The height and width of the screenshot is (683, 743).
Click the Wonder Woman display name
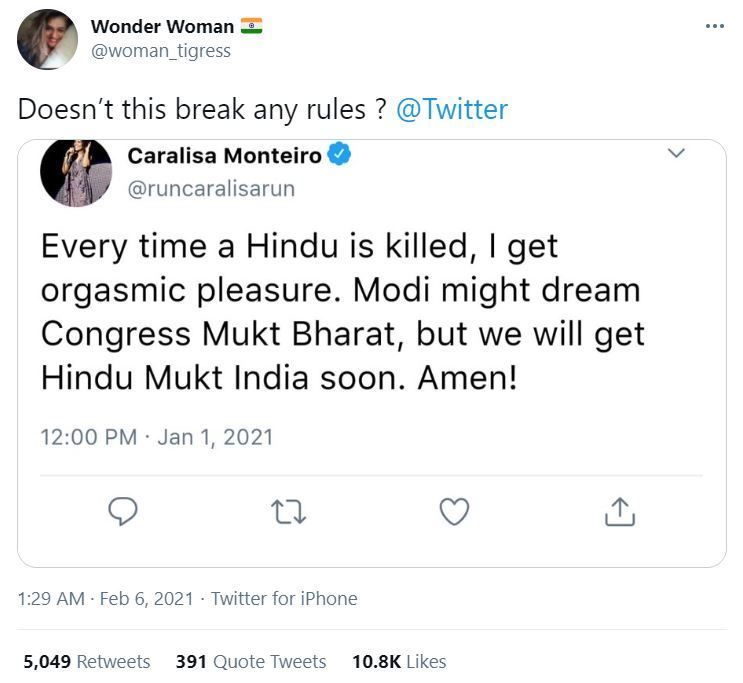point(163,27)
